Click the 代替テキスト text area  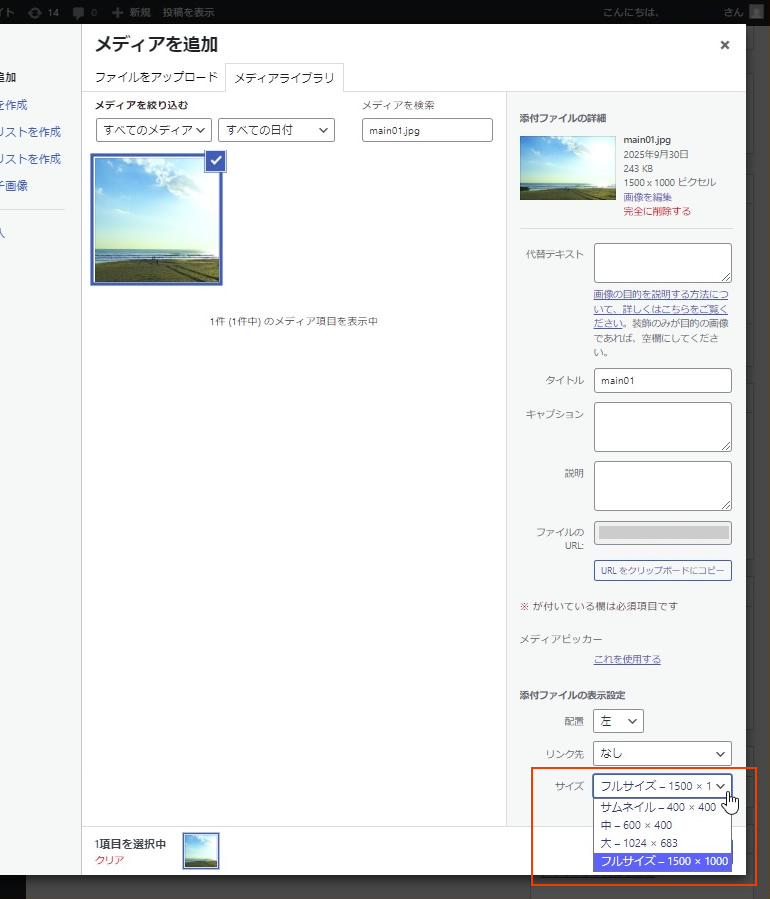pyautogui.click(x=662, y=263)
